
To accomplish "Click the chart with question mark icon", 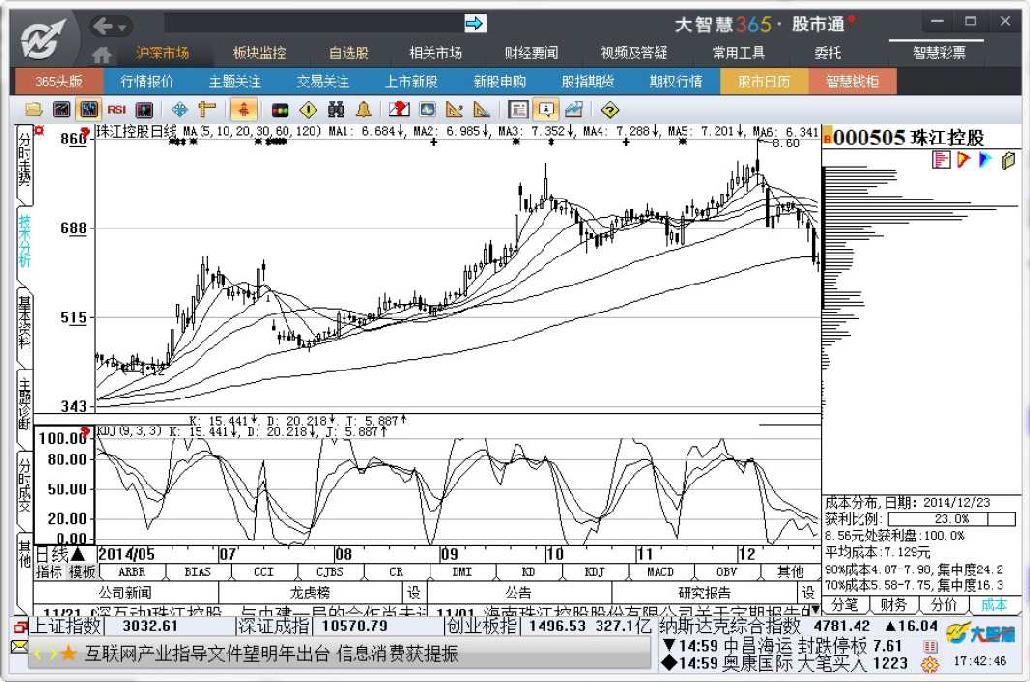I will [x=398, y=110].
